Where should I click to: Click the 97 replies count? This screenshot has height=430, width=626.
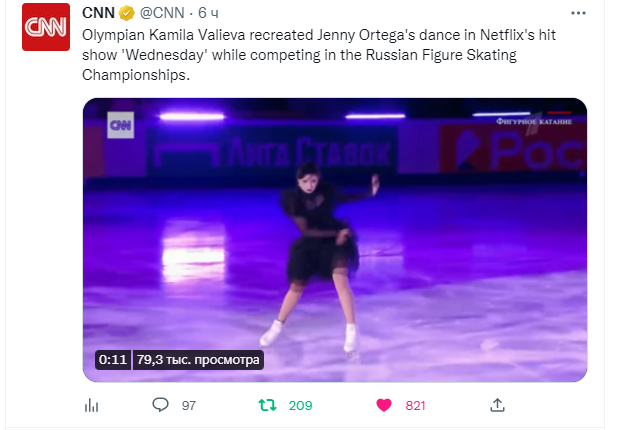click(188, 405)
